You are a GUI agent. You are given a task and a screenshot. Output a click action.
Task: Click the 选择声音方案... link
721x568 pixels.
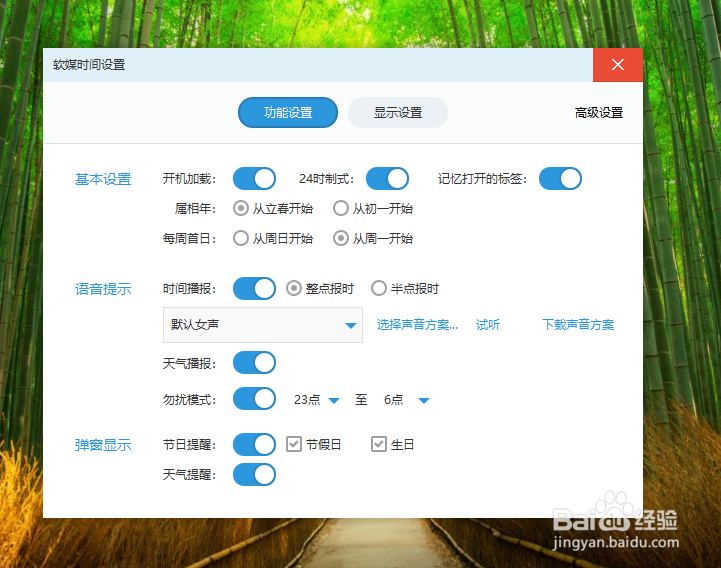pyautogui.click(x=417, y=325)
